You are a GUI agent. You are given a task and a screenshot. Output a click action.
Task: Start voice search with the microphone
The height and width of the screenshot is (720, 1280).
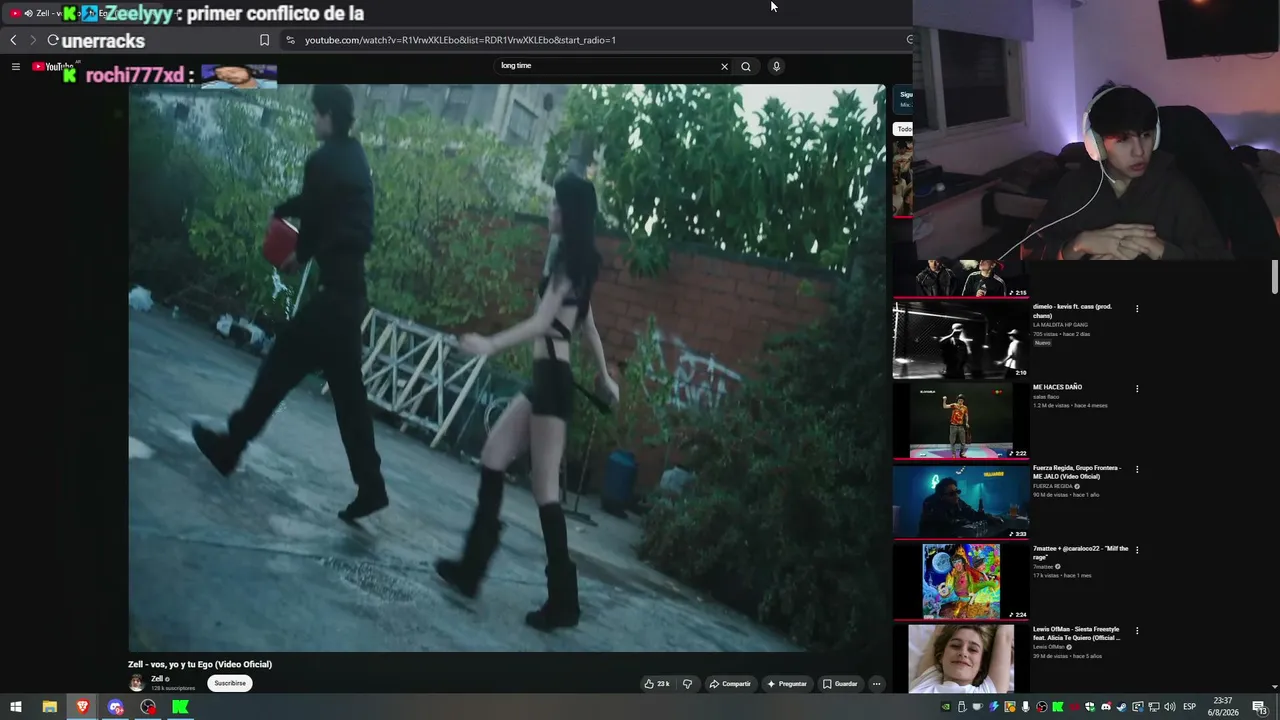pyautogui.click(x=776, y=66)
